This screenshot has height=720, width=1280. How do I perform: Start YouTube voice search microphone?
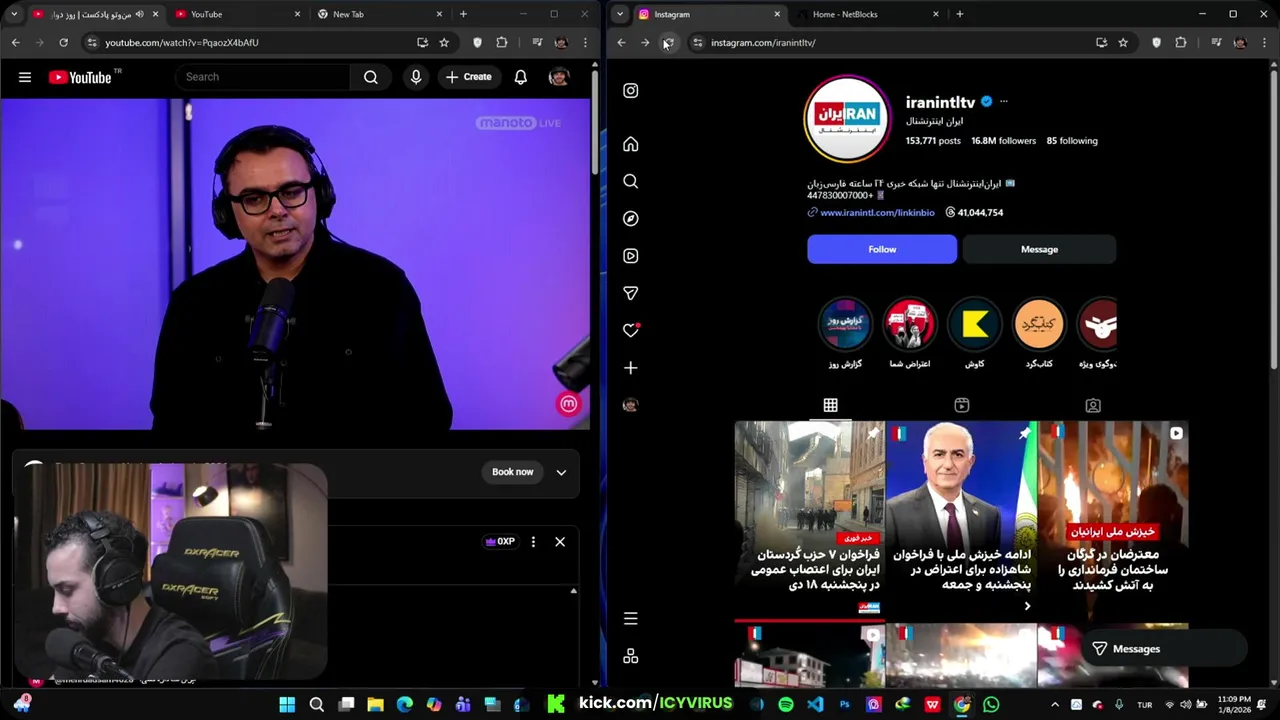point(416,77)
